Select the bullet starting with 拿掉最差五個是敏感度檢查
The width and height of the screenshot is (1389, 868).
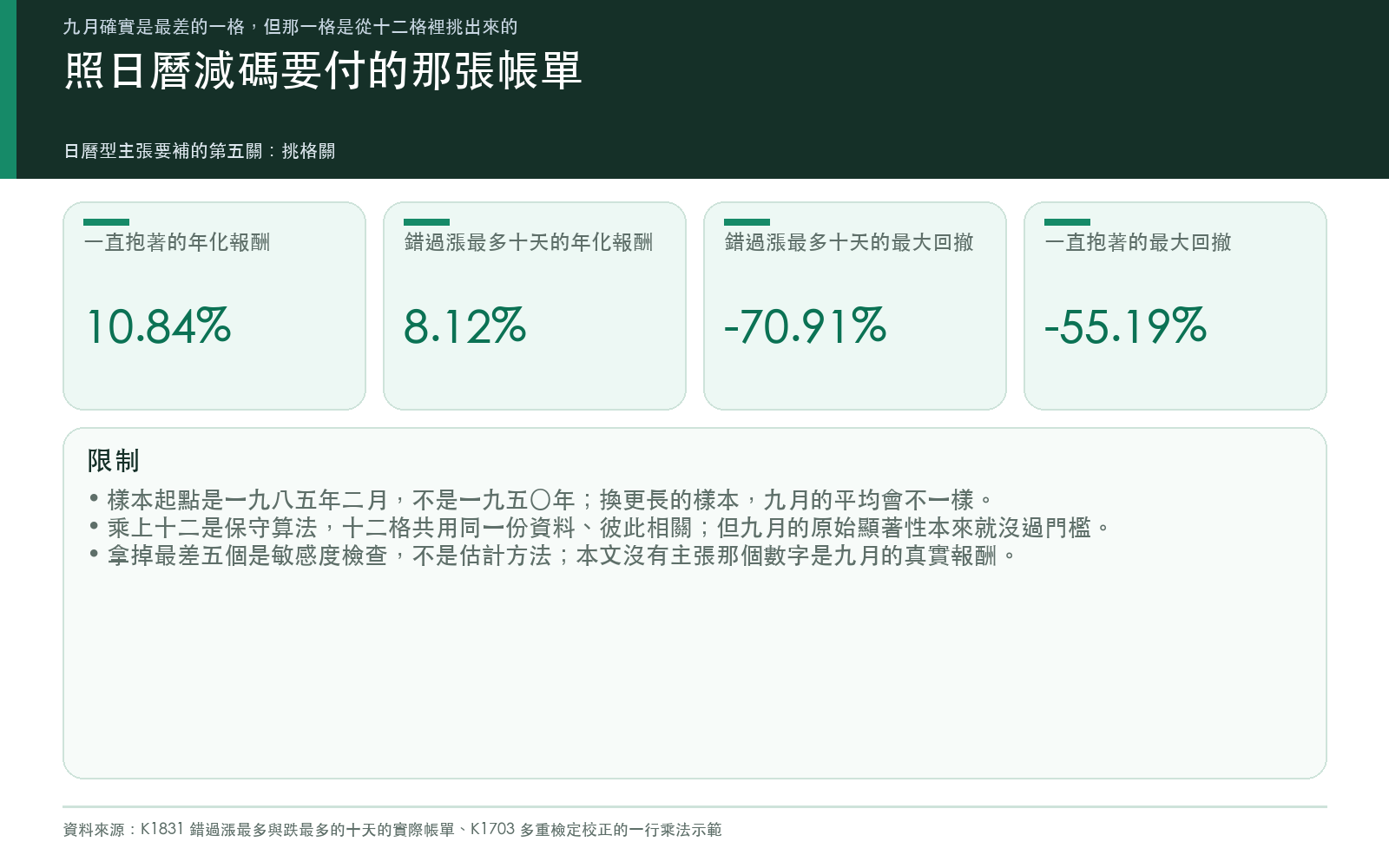(553, 556)
